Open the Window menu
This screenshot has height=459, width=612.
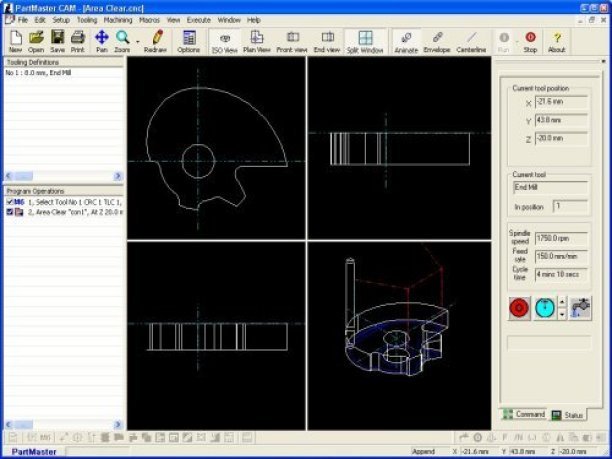229,20
